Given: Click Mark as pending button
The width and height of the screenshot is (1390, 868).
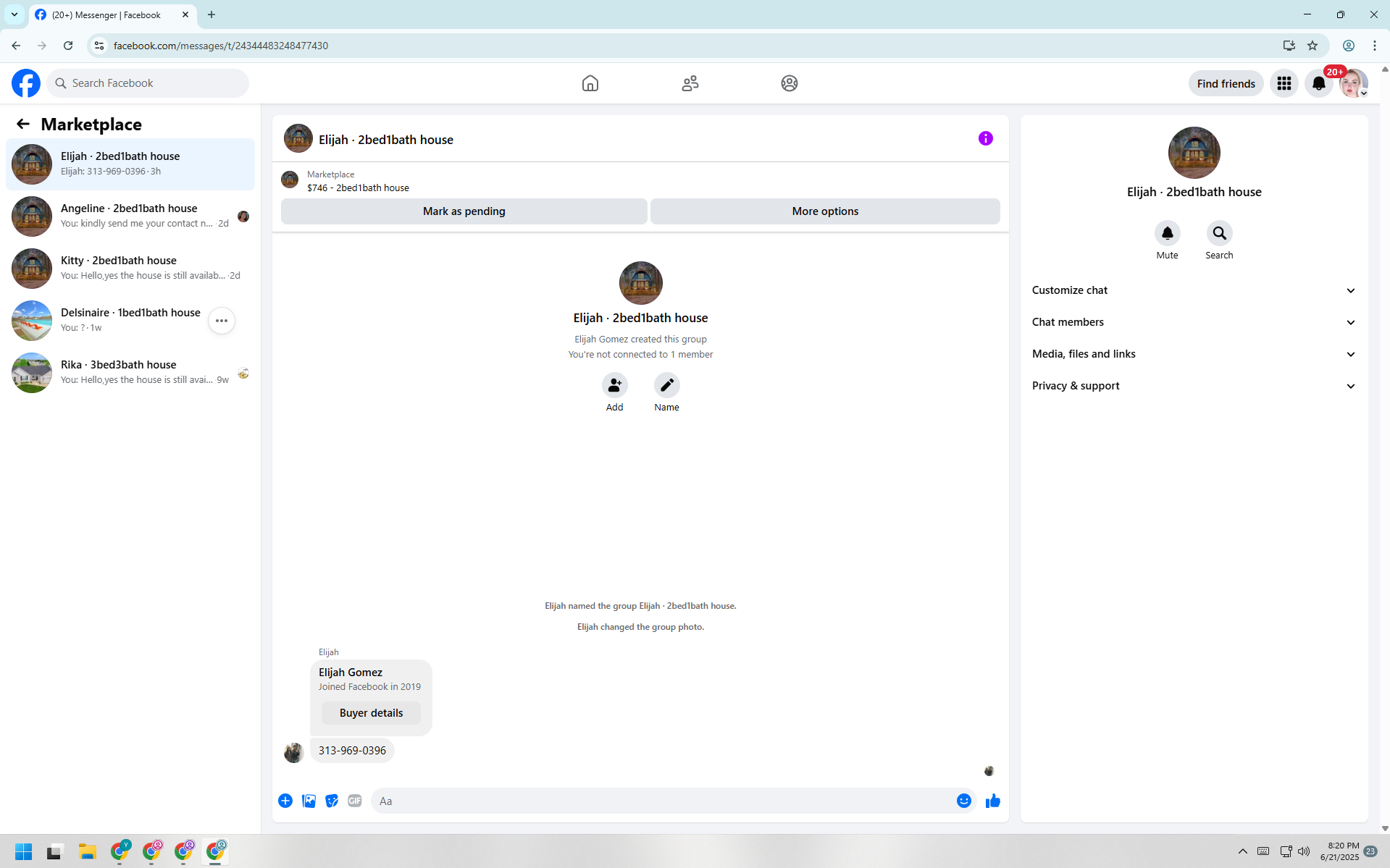Looking at the screenshot, I should coord(464,211).
